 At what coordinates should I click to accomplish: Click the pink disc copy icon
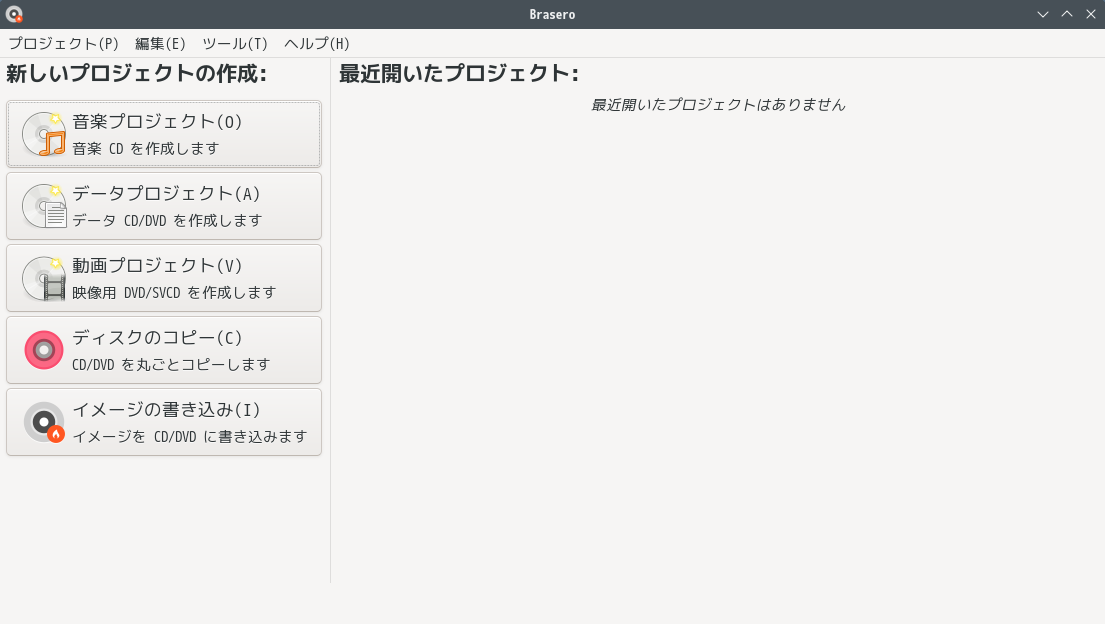[44, 350]
